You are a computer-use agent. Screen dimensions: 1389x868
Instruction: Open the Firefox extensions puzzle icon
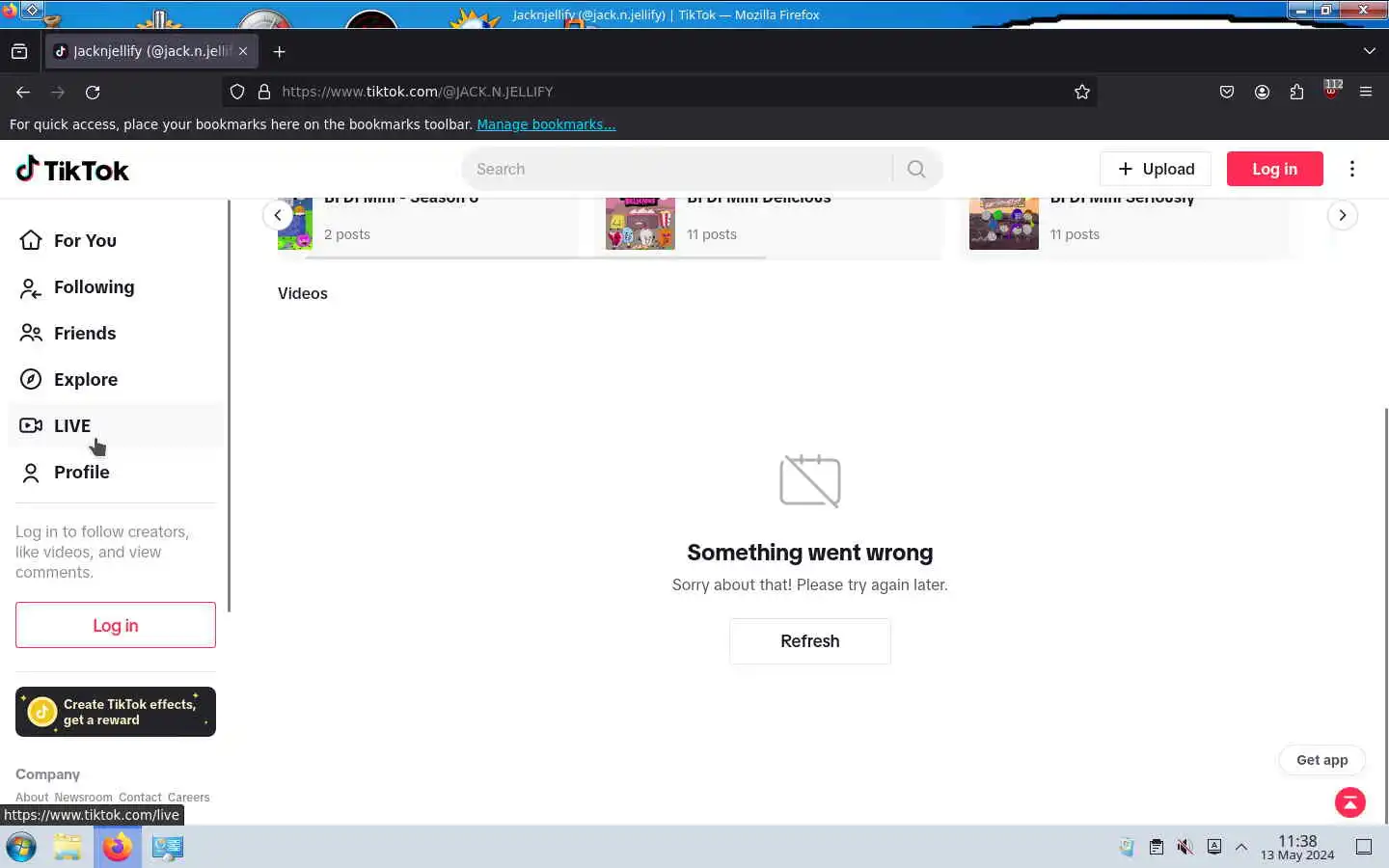click(x=1296, y=92)
